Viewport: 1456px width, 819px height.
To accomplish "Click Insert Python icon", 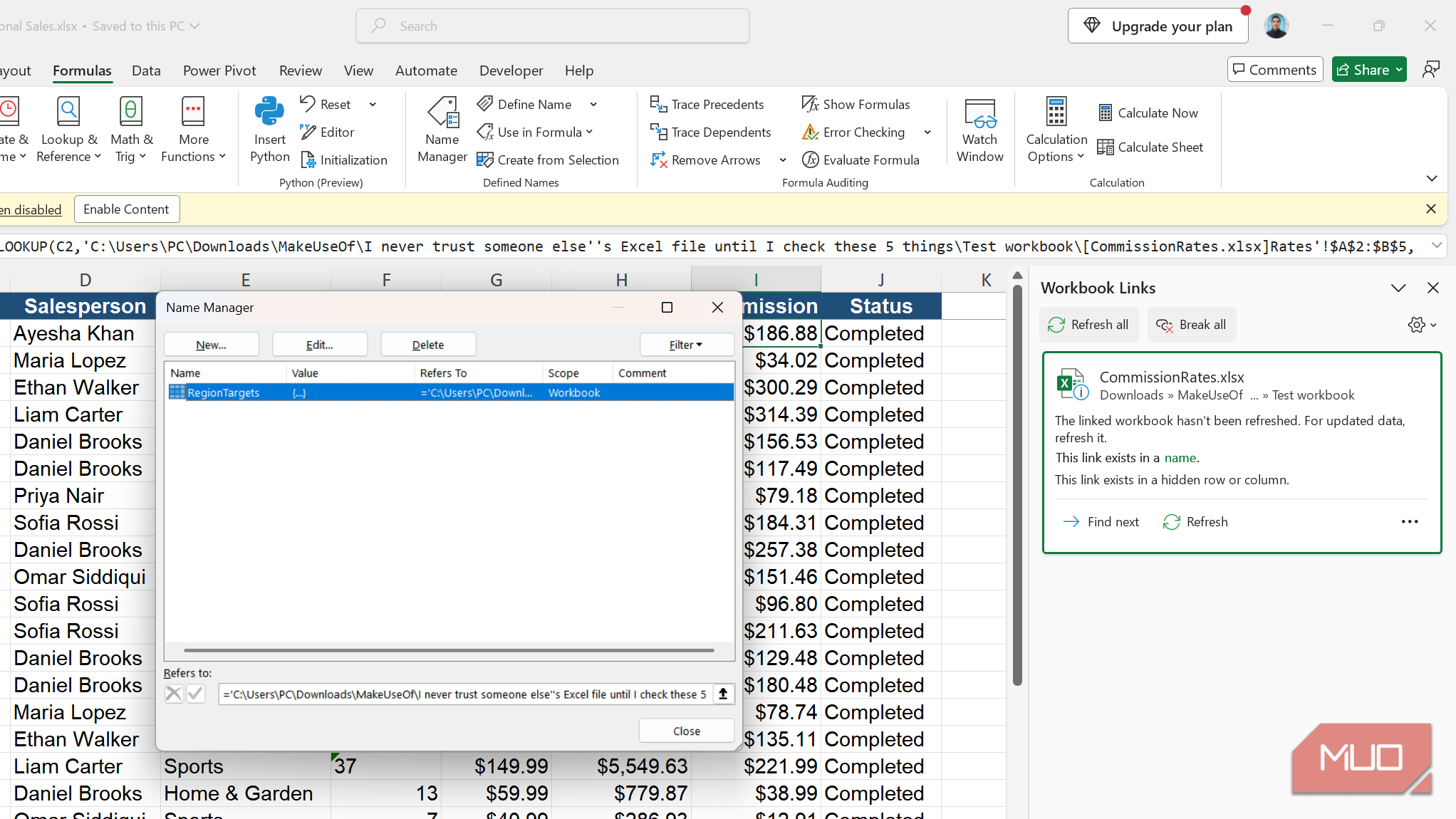I will coord(270,130).
